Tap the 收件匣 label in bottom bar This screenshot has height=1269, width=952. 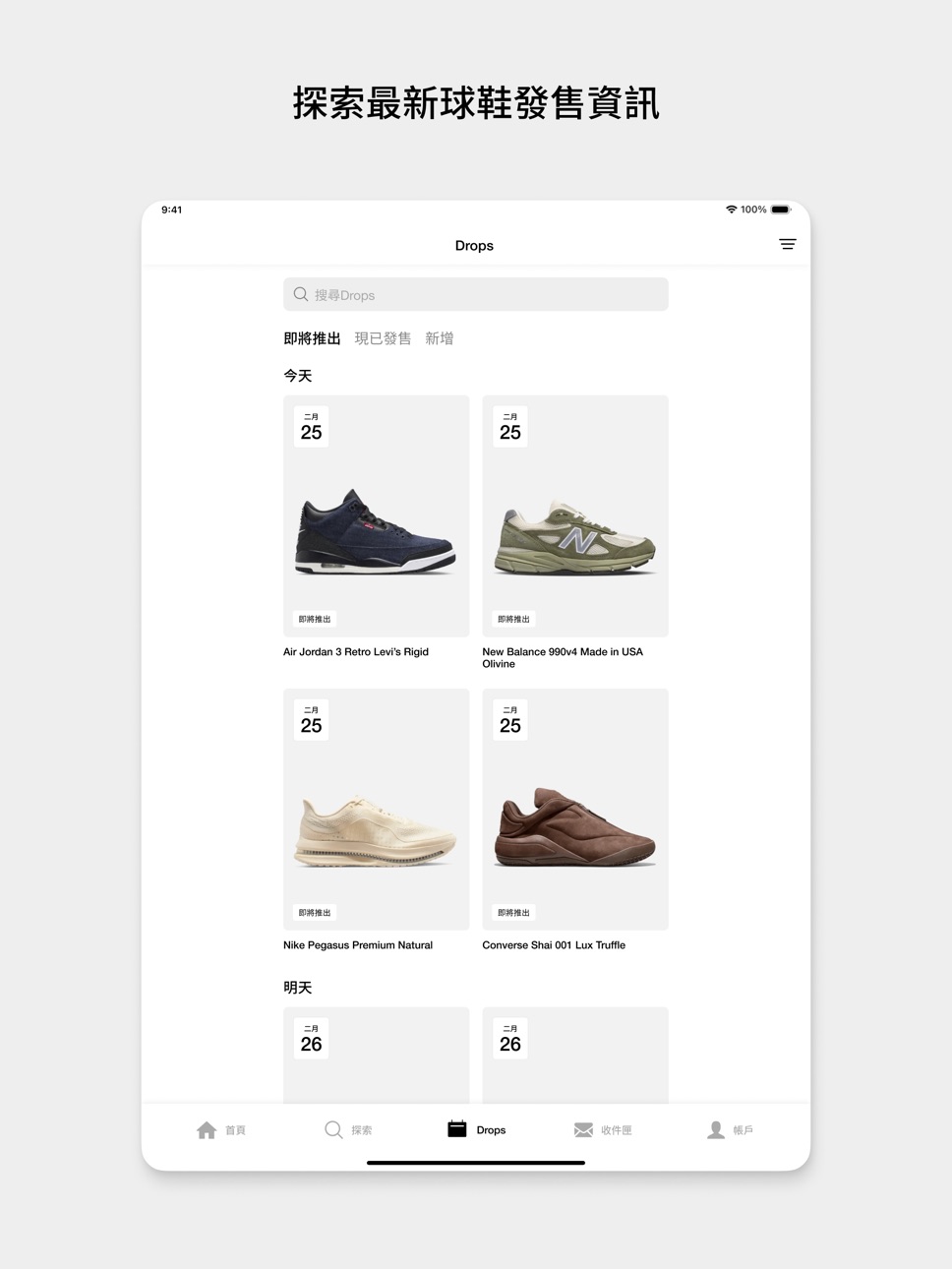617,1130
